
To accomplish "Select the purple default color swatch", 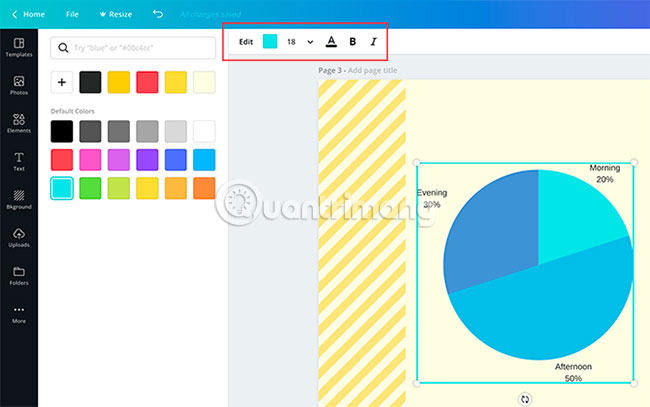I will [147, 160].
